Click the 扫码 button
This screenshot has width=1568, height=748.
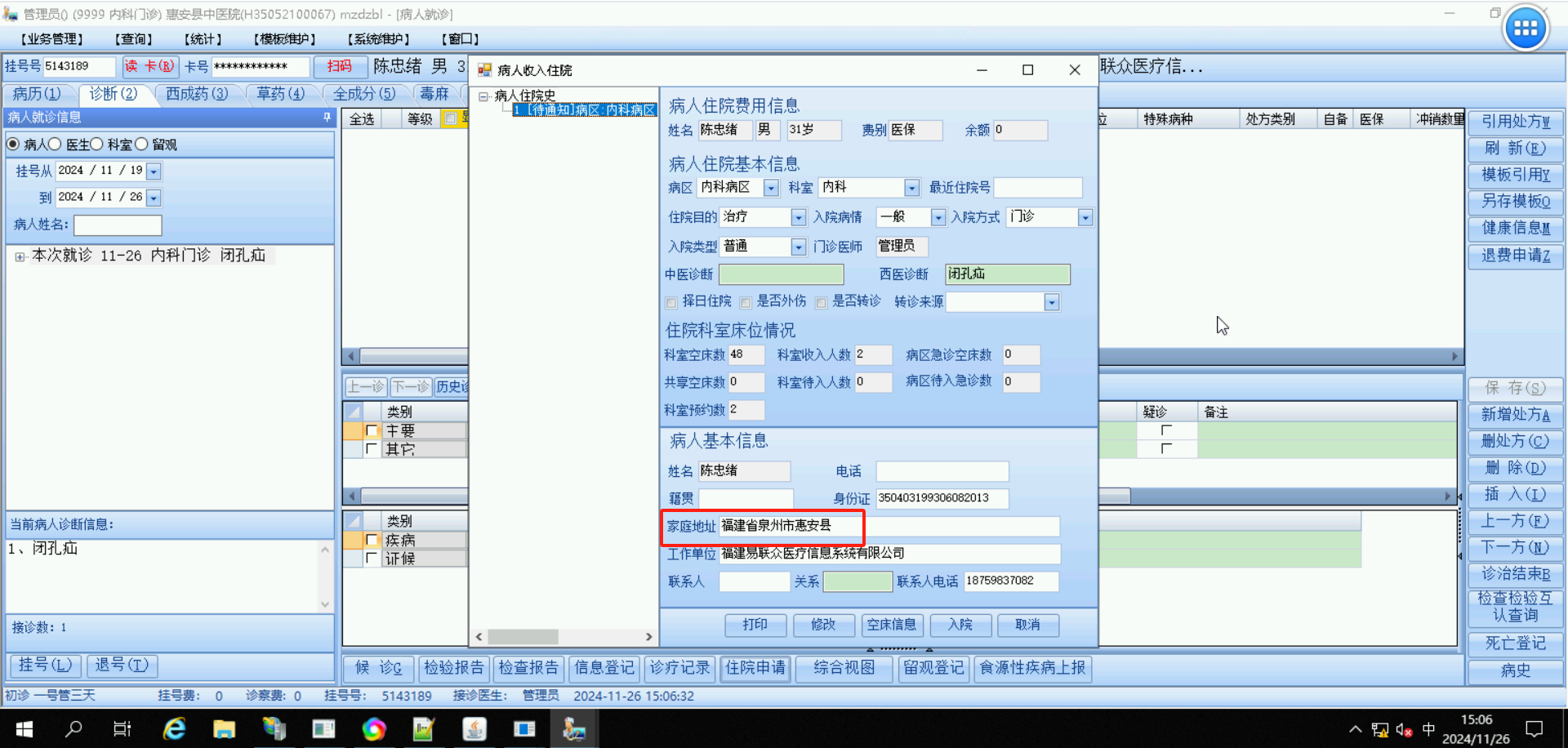(340, 66)
